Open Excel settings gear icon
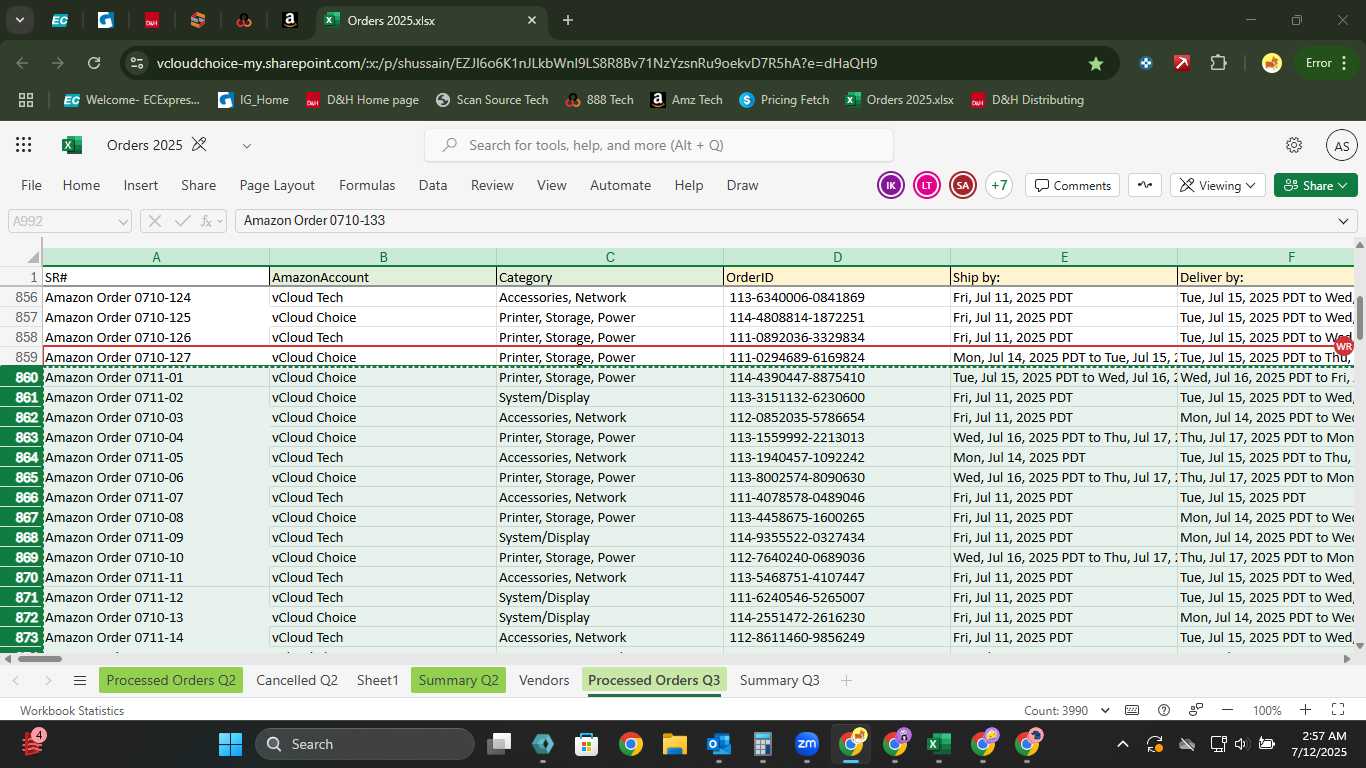The height and width of the screenshot is (768, 1366). point(1294,145)
